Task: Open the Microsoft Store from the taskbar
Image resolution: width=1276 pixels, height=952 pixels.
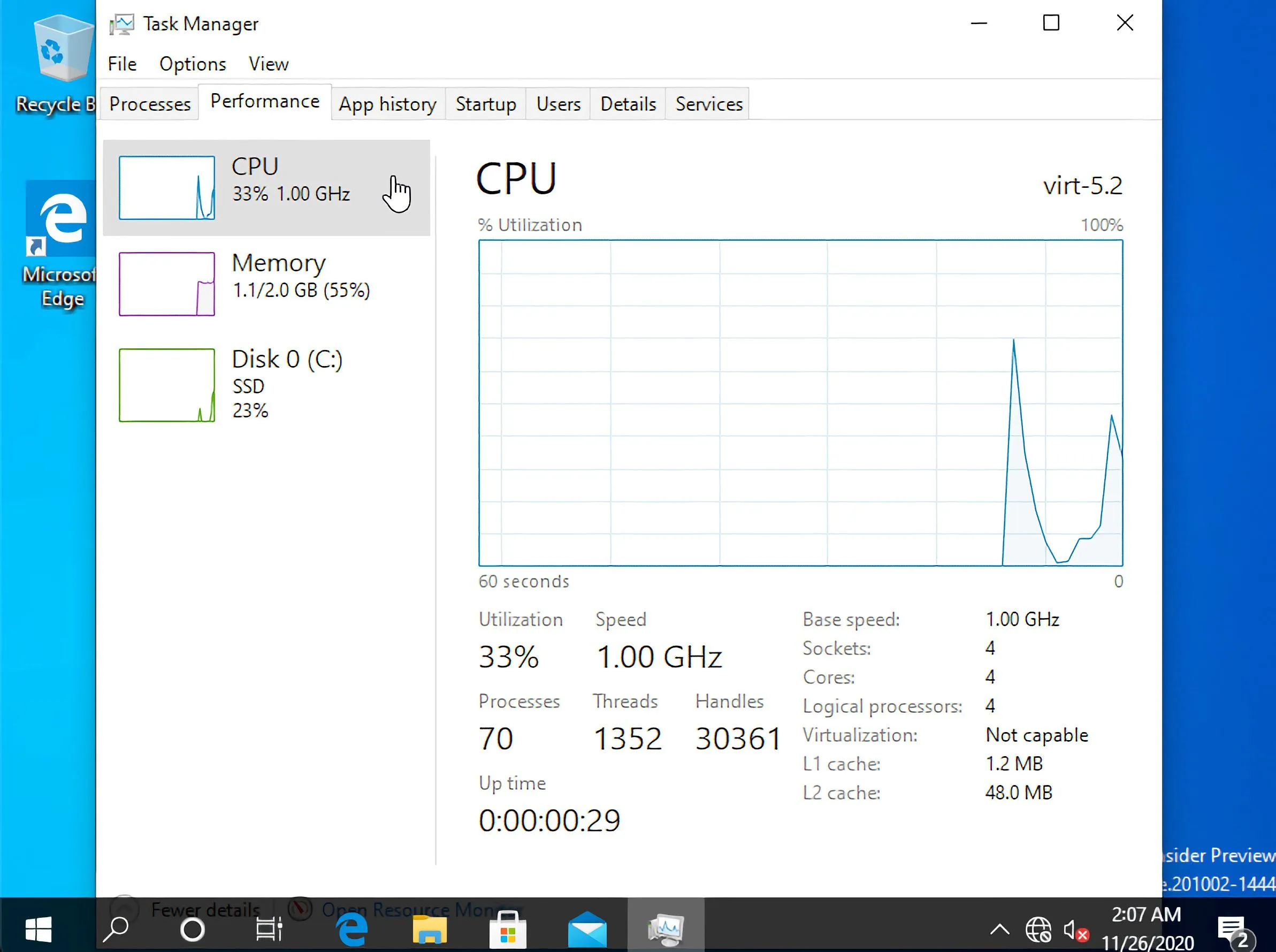Action: point(508,929)
